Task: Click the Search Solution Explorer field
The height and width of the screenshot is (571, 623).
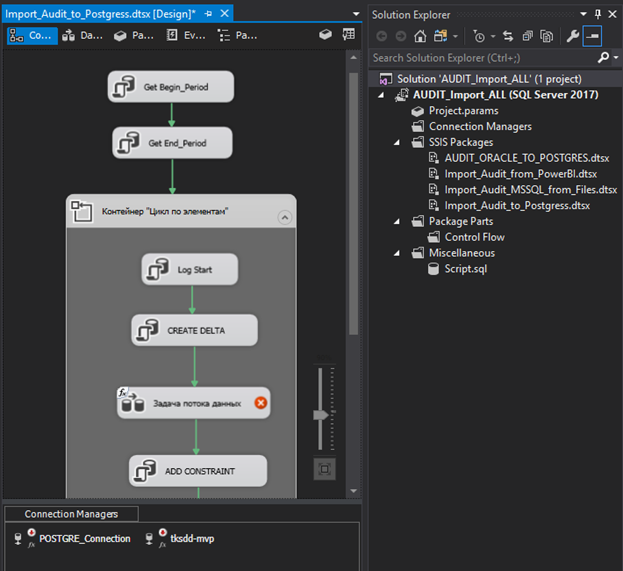Action: coord(483,58)
